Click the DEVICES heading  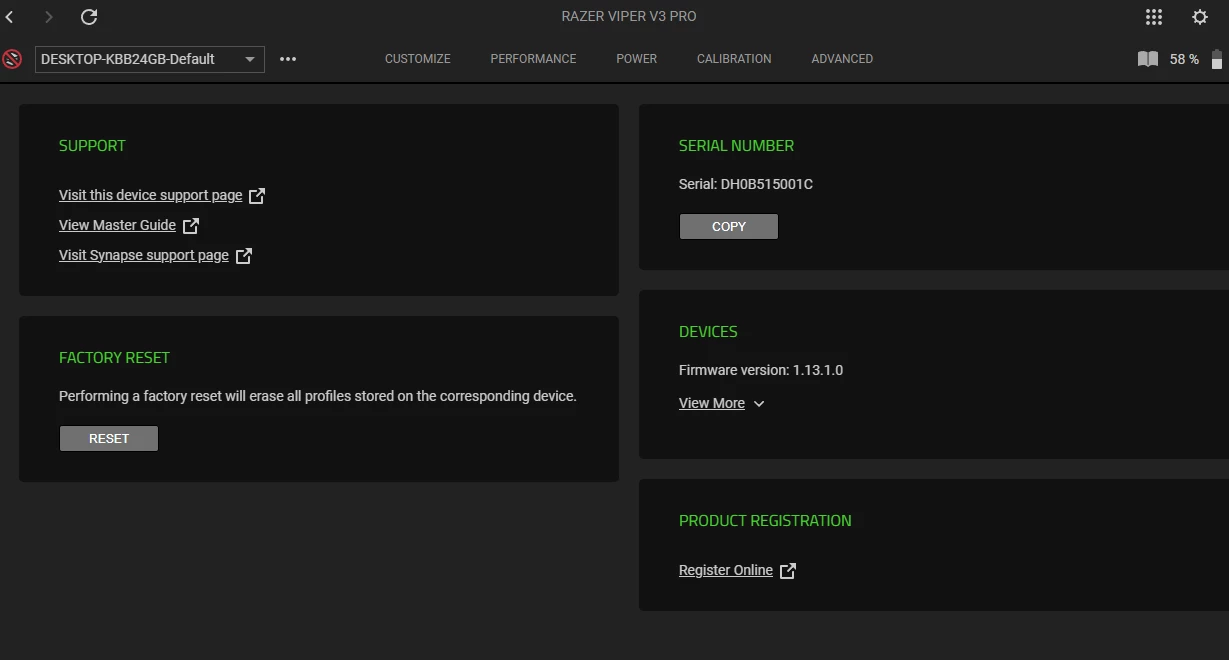click(708, 331)
